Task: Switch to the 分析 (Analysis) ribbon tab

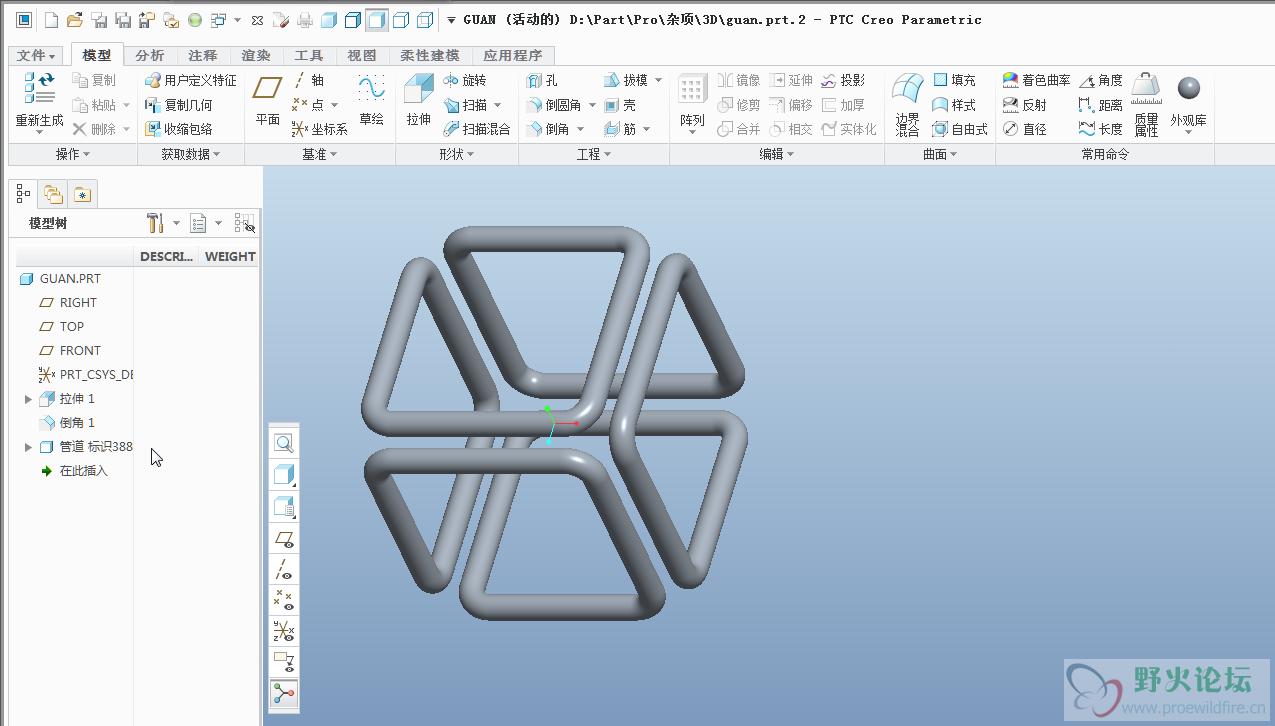Action: click(150, 56)
